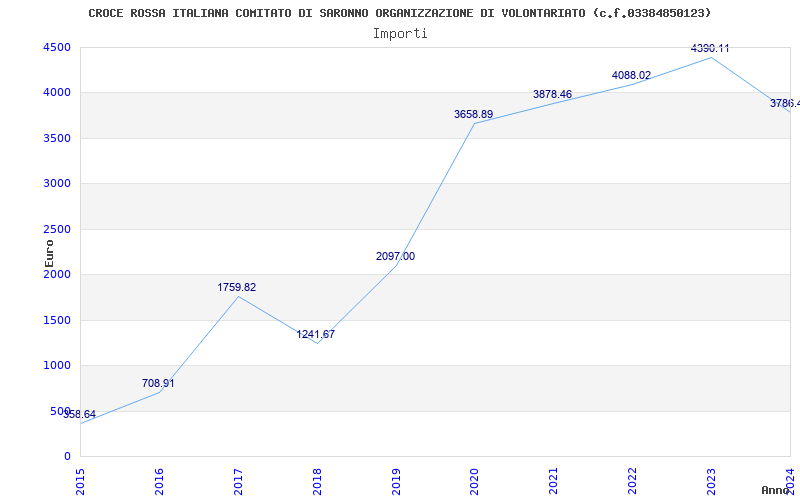Click the Croce Rossa Italiana chart title

(399, 13)
